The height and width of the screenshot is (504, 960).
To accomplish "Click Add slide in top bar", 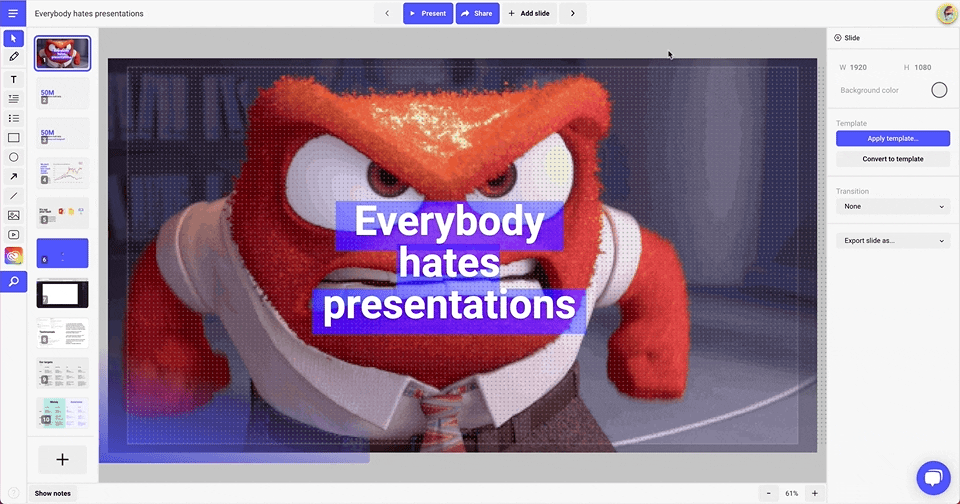I will tap(529, 13).
